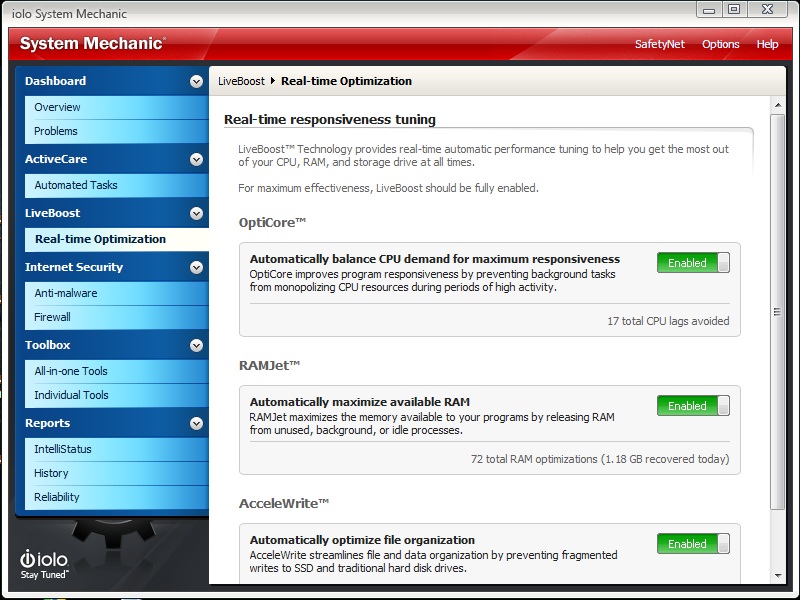This screenshot has height=600, width=800.
Task: Go to Automated Tasks
Action: 117,185
